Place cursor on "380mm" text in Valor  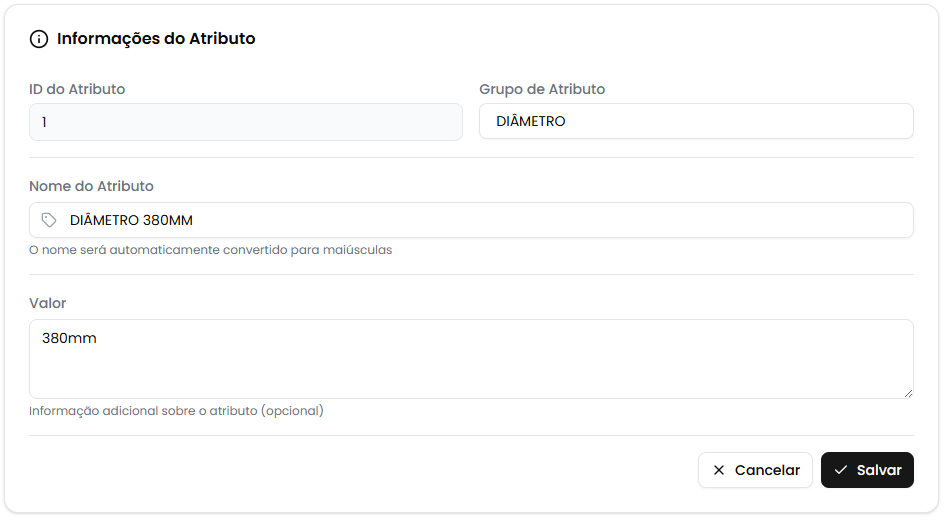pos(69,339)
